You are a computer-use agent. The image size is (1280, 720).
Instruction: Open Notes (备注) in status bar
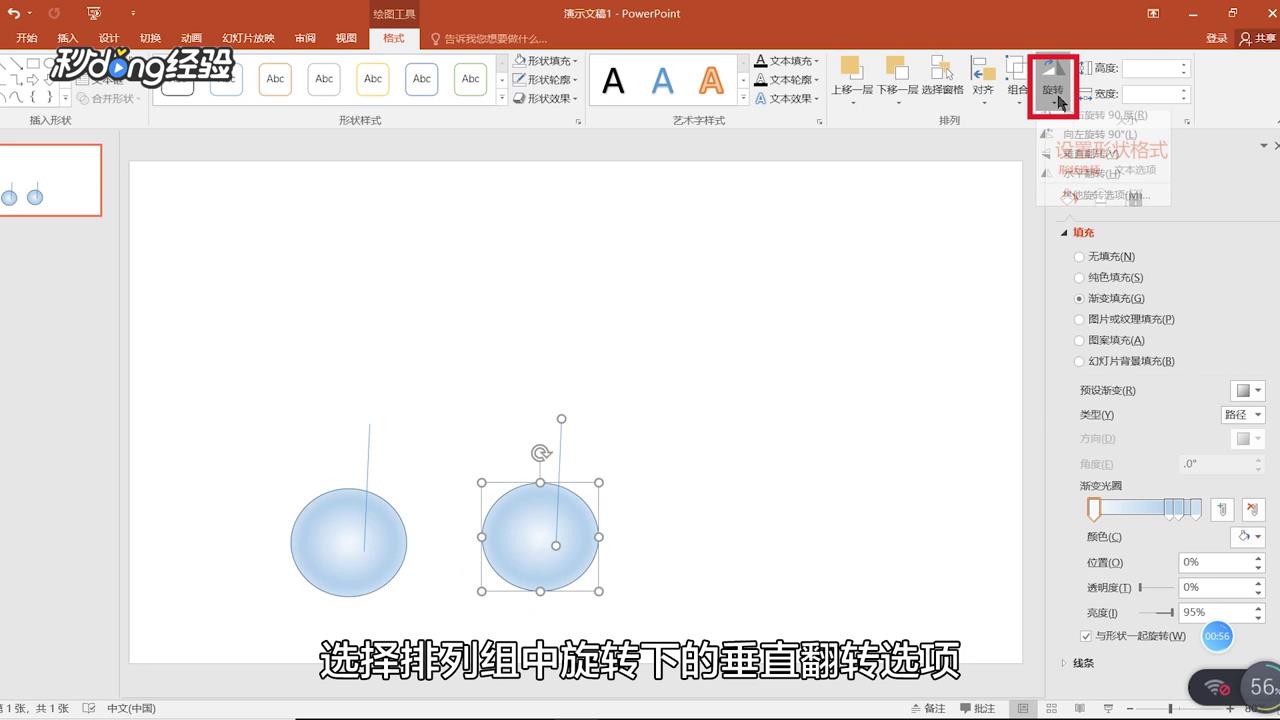pyautogui.click(x=927, y=708)
